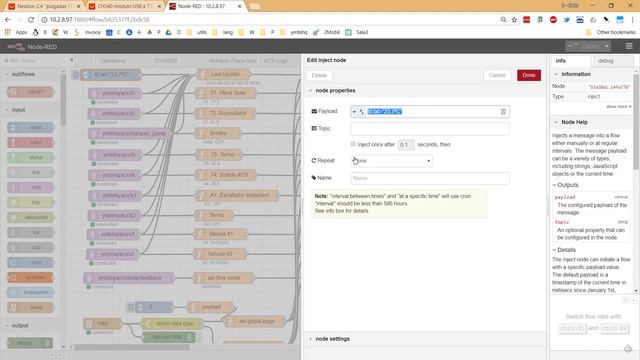
Task: Select the mqtt input node in palette
Action: (31, 187)
